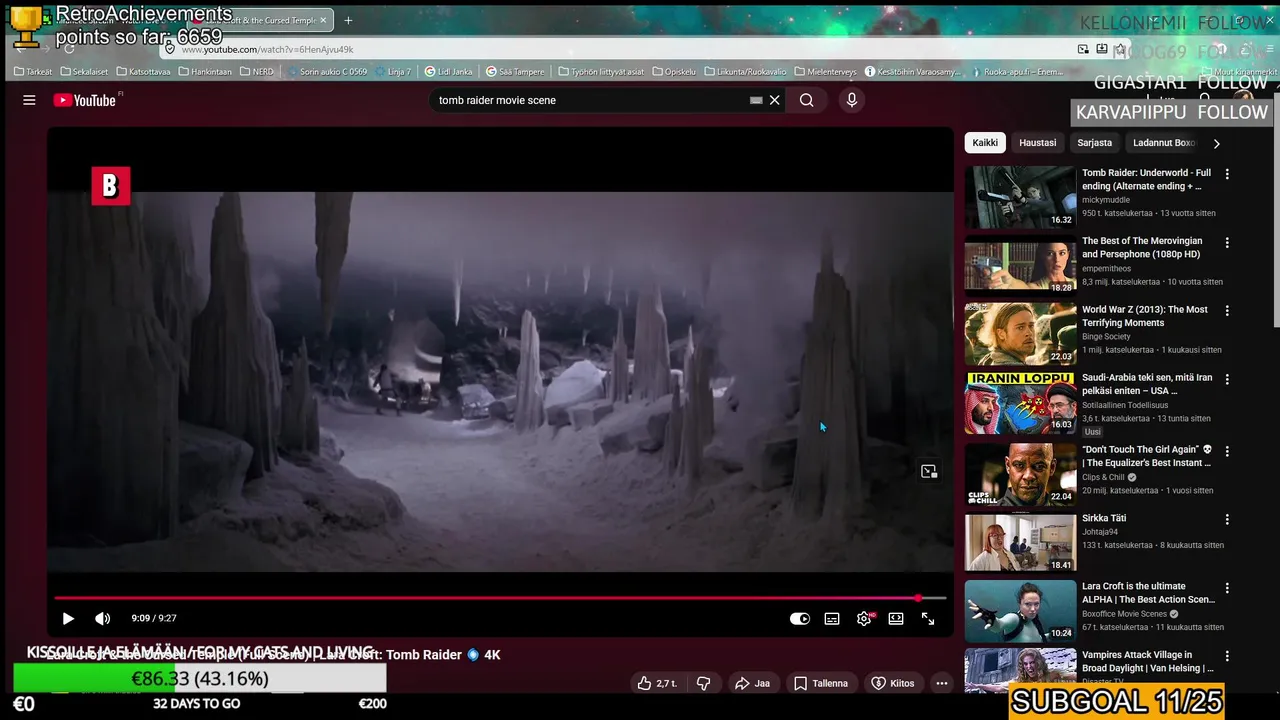Turn on subtitles in the player
The width and height of the screenshot is (1280, 720).
(832, 619)
